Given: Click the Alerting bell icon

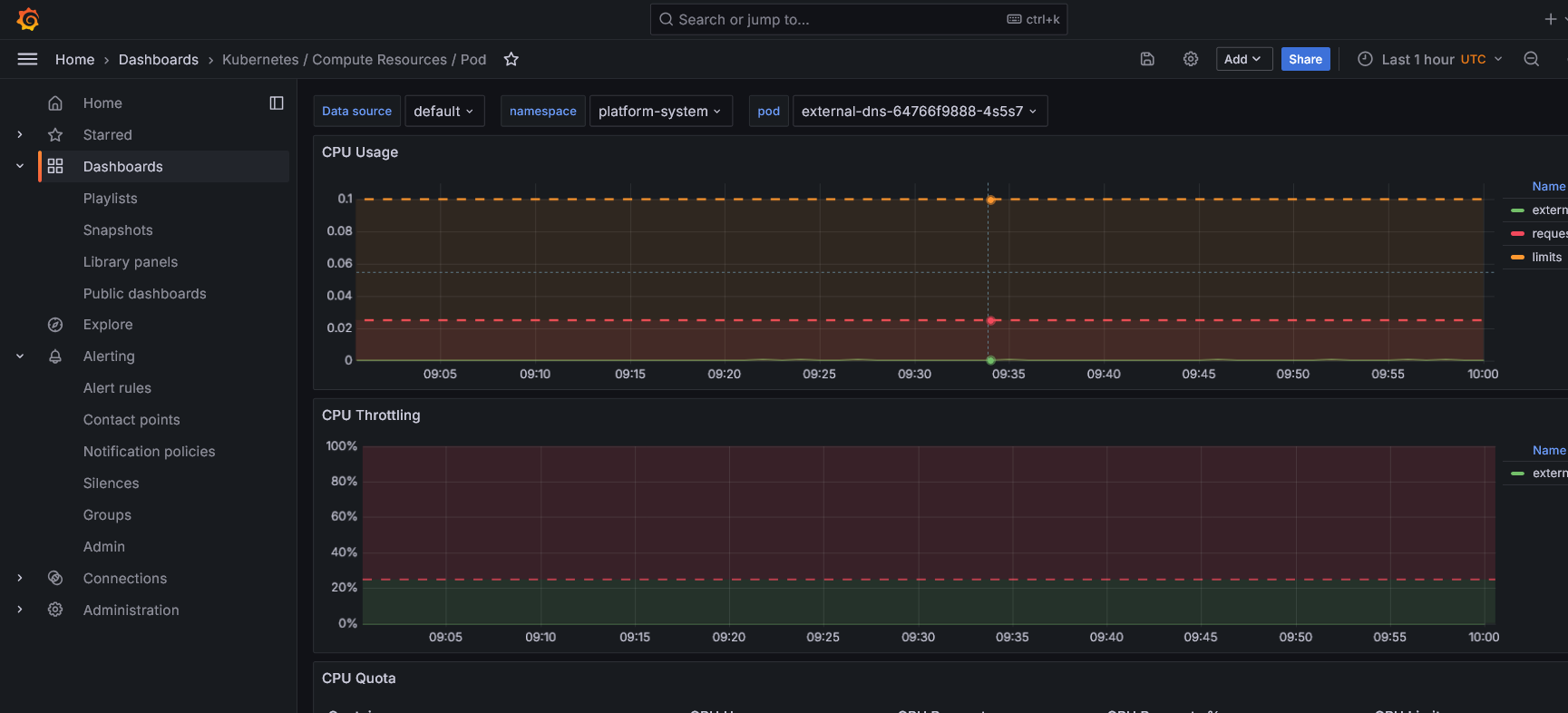Looking at the screenshot, I should pos(55,356).
